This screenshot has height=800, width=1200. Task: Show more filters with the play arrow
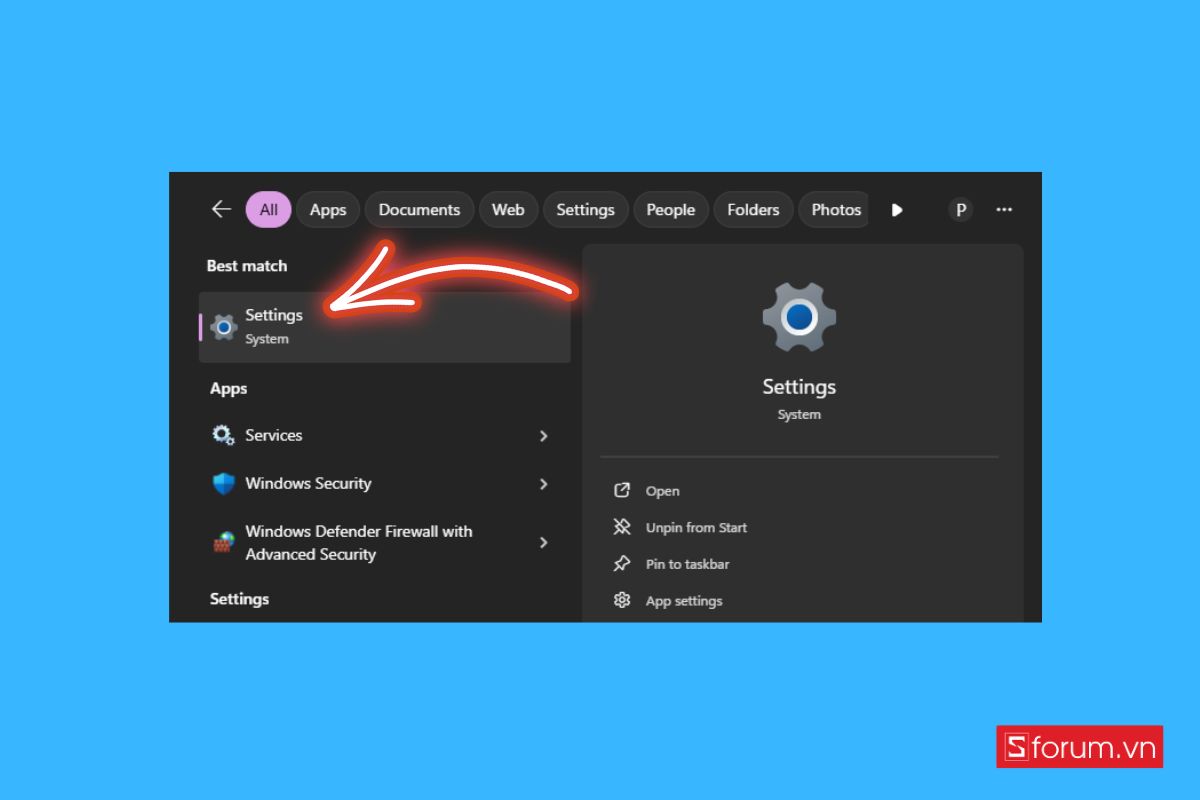point(897,210)
